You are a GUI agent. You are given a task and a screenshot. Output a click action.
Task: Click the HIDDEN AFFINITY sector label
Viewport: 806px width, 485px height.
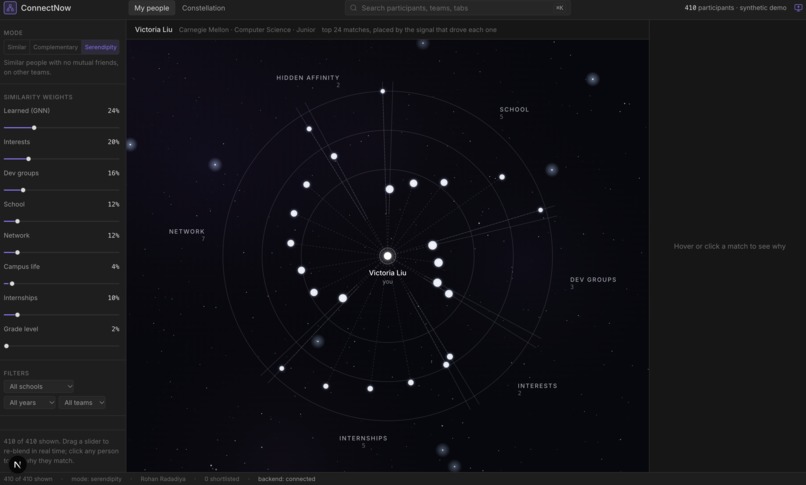[x=308, y=78]
